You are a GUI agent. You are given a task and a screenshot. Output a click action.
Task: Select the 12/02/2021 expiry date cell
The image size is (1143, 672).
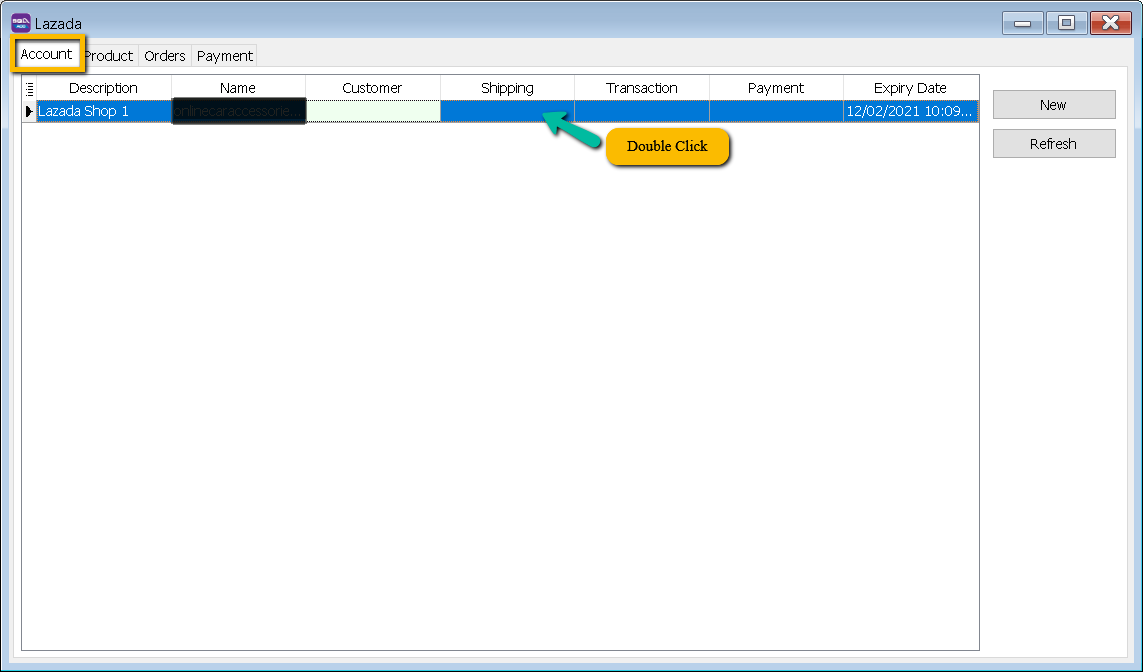[910, 112]
